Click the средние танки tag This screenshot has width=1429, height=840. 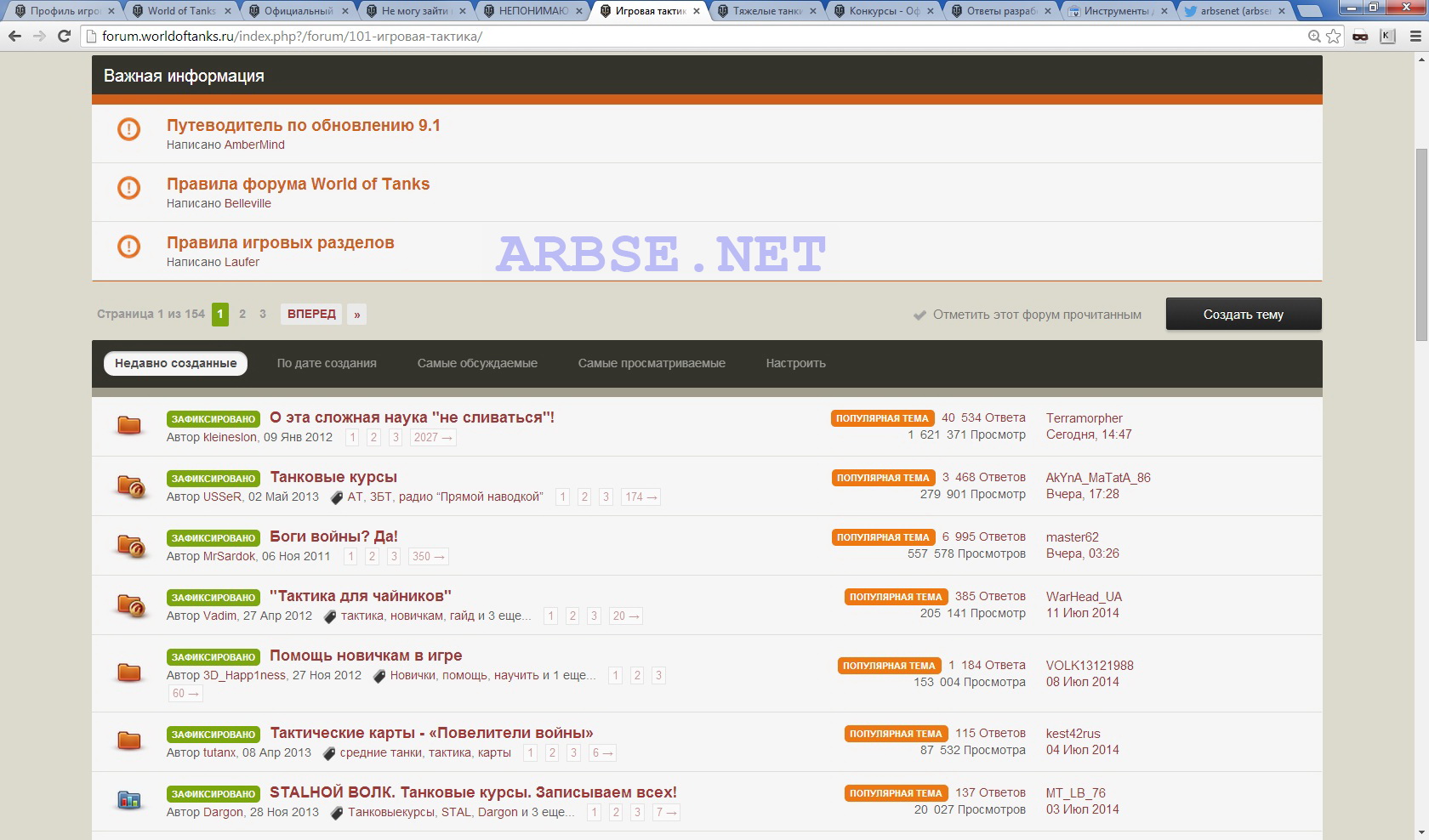click(x=380, y=752)
